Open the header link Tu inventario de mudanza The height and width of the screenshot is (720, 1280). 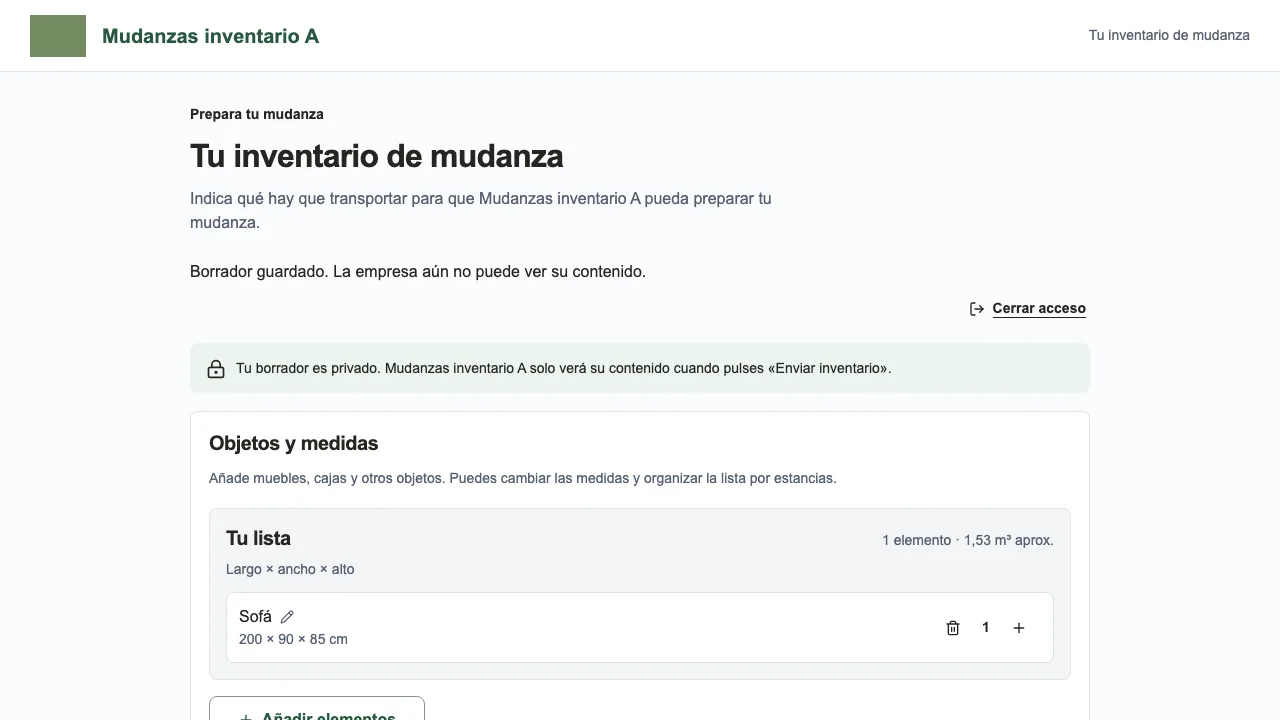point(1169,35)
